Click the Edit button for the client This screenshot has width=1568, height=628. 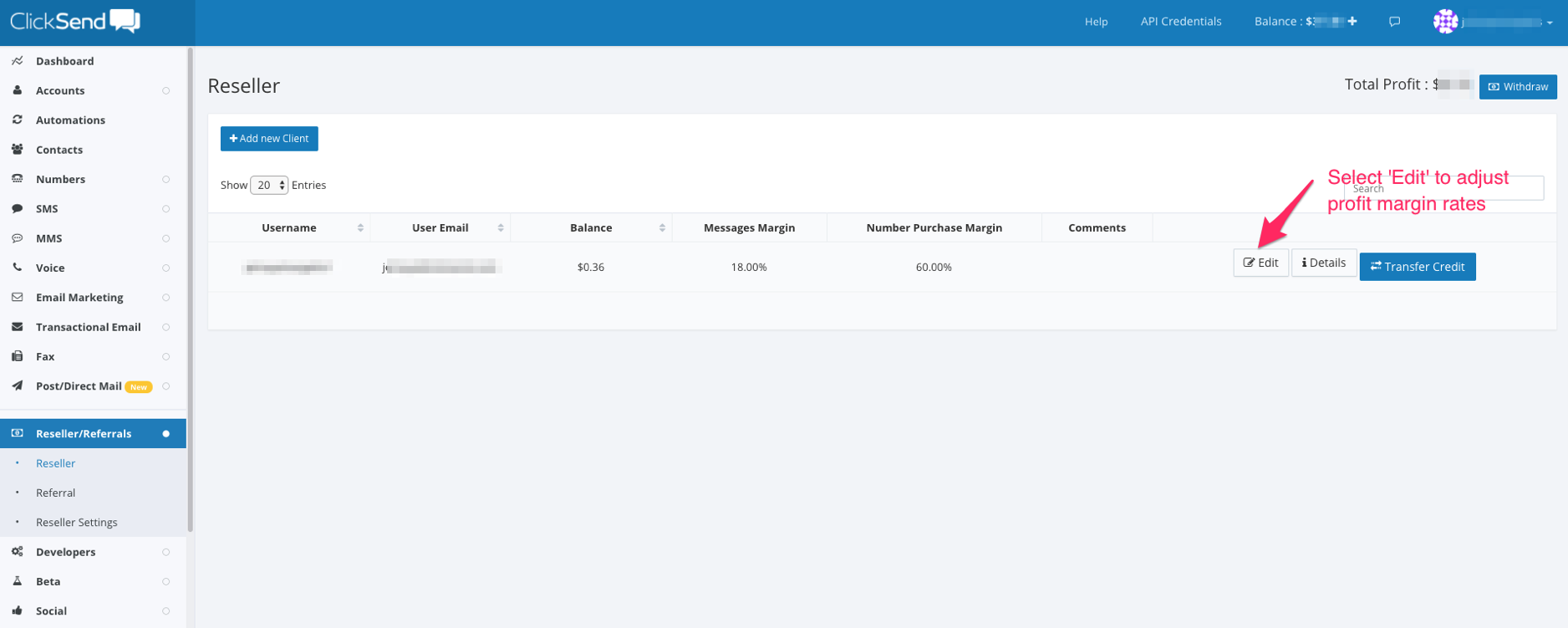coord(1260,263)
